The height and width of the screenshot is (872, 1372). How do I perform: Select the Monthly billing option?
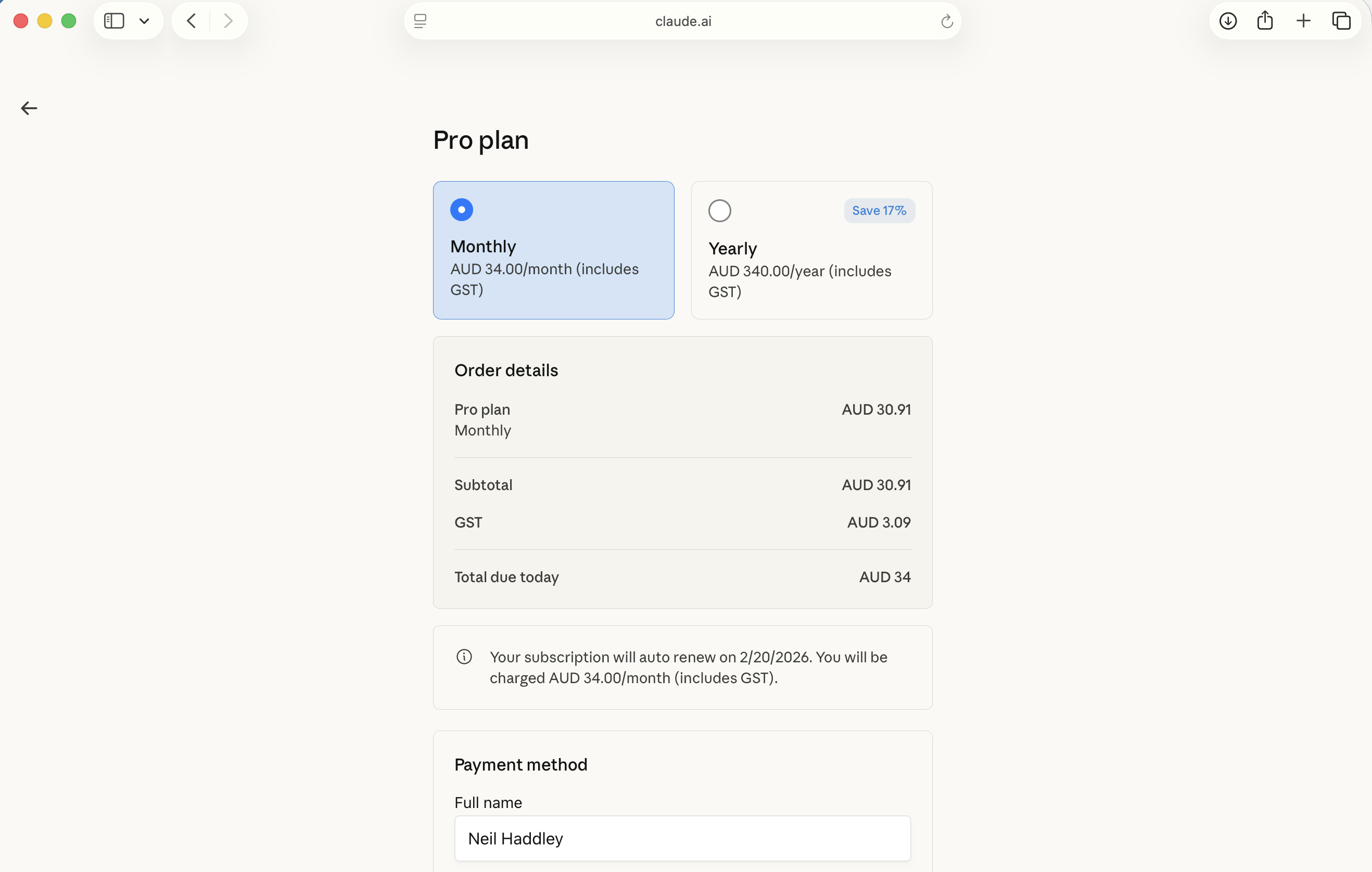click(x=462, y=210)
